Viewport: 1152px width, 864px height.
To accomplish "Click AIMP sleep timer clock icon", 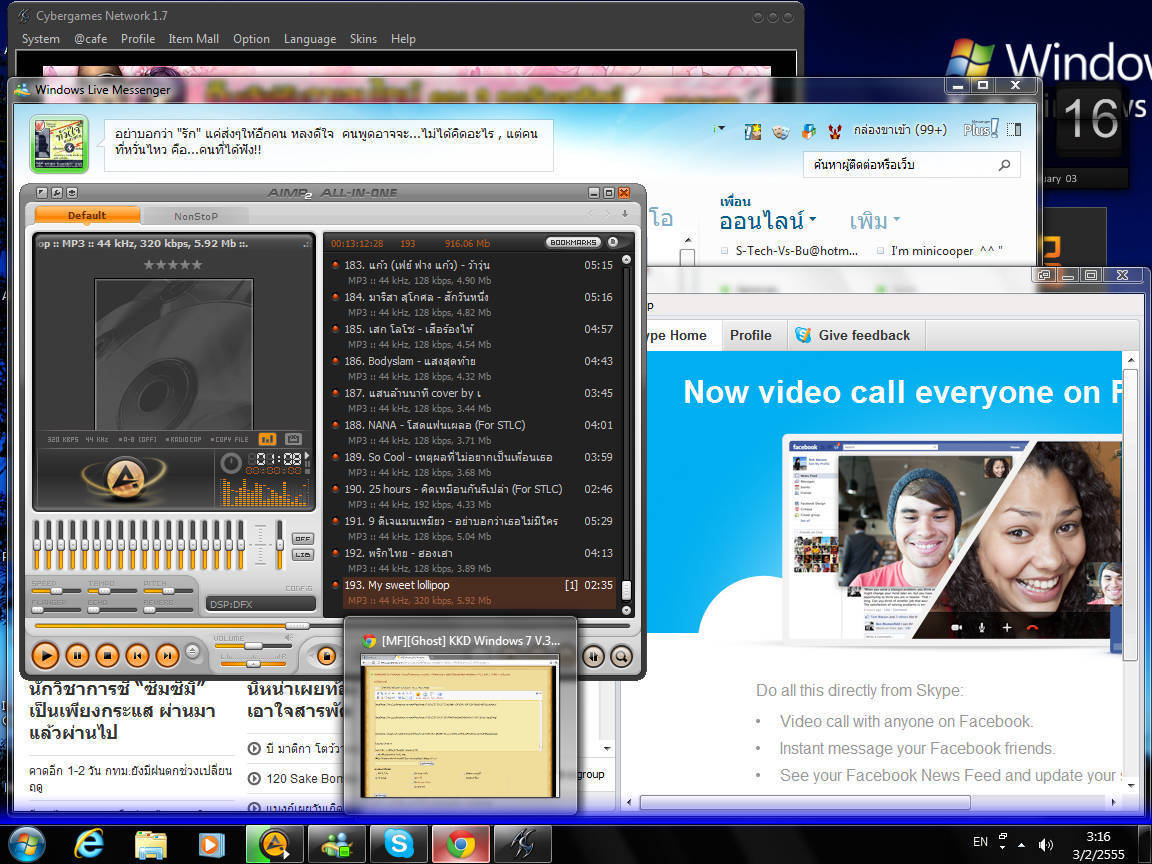I will click(x=231, y=462).
